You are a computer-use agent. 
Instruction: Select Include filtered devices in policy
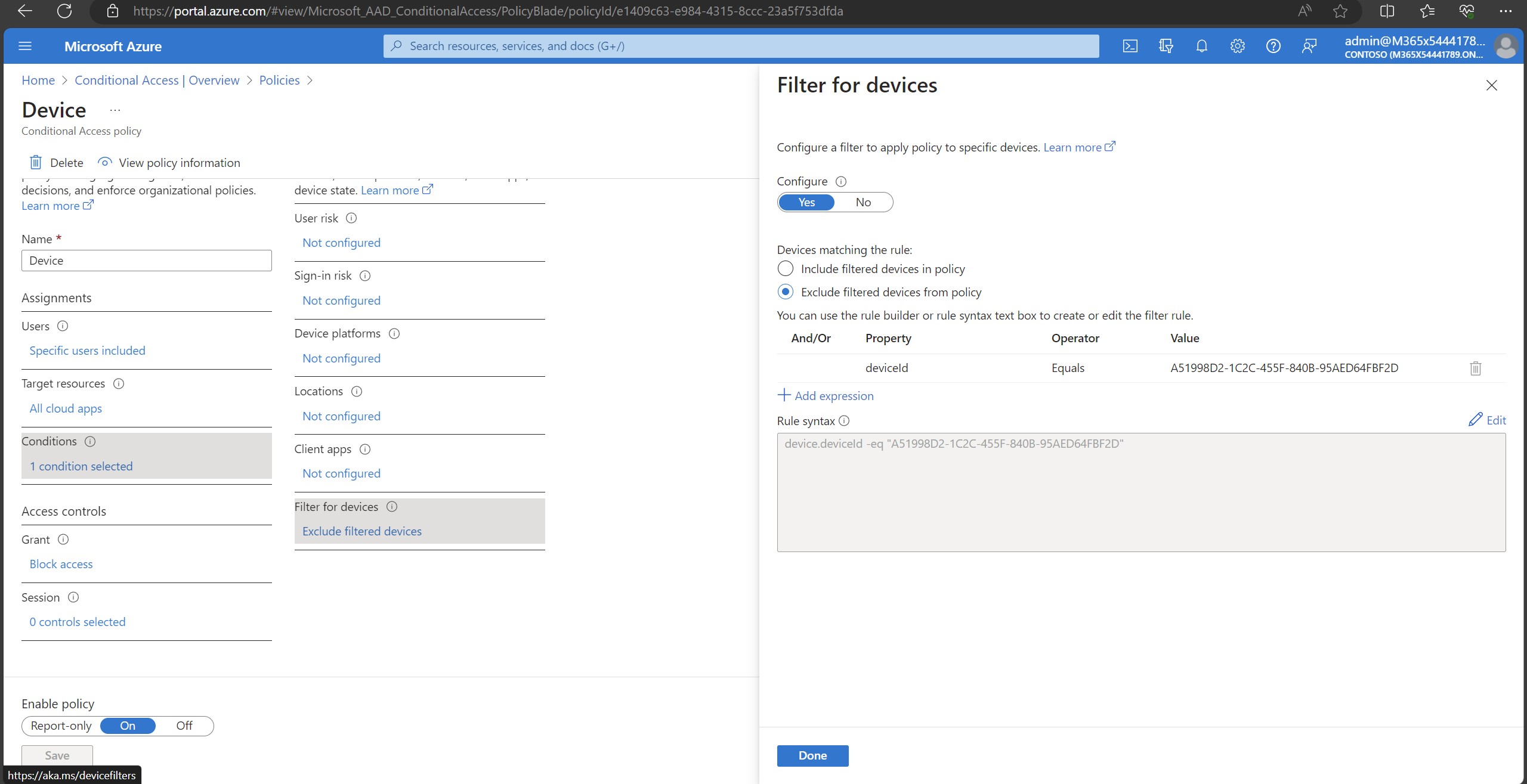[786, 269]
